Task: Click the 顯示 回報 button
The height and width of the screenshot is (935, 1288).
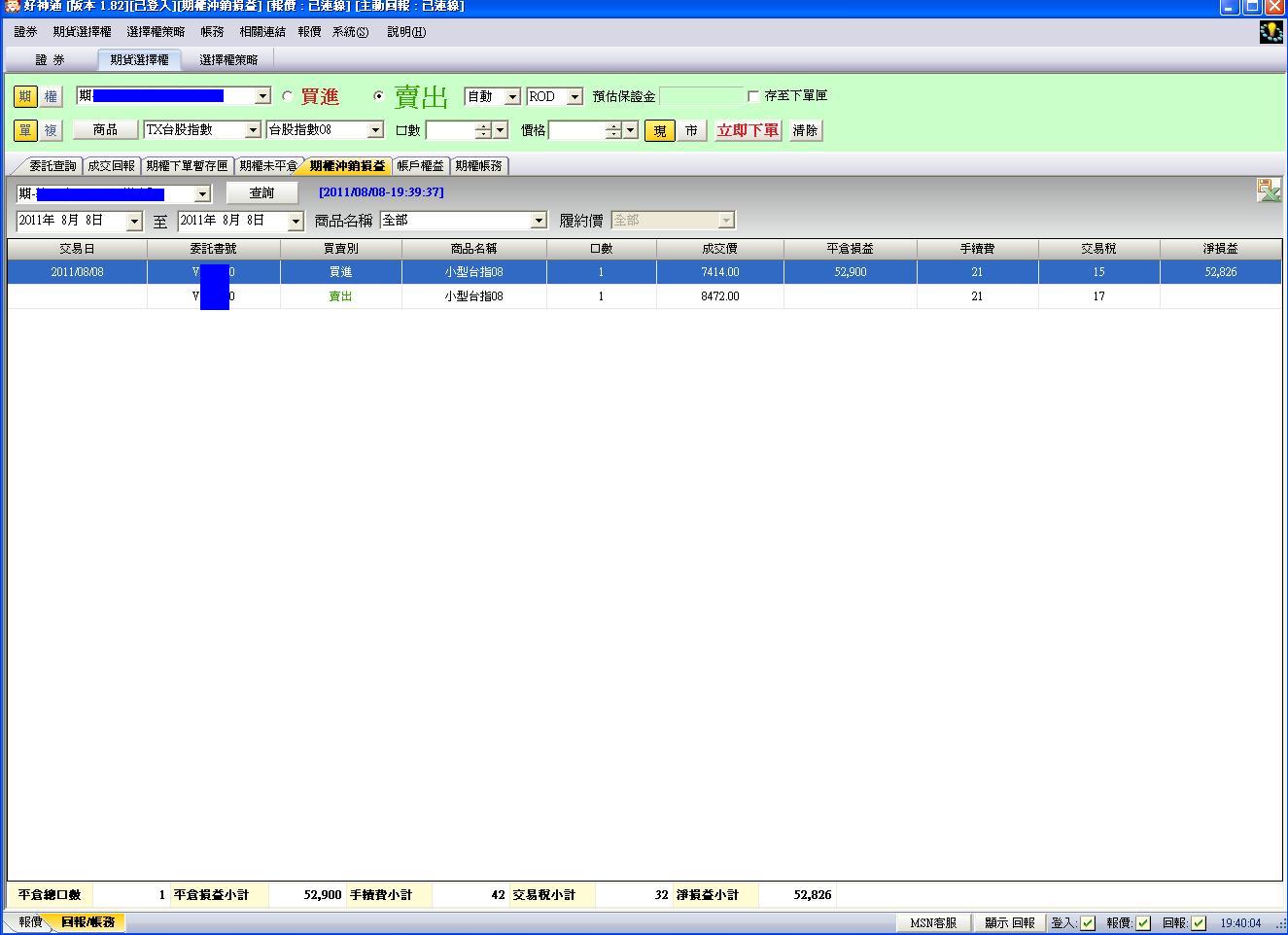Action: (x=1010, y=923)
